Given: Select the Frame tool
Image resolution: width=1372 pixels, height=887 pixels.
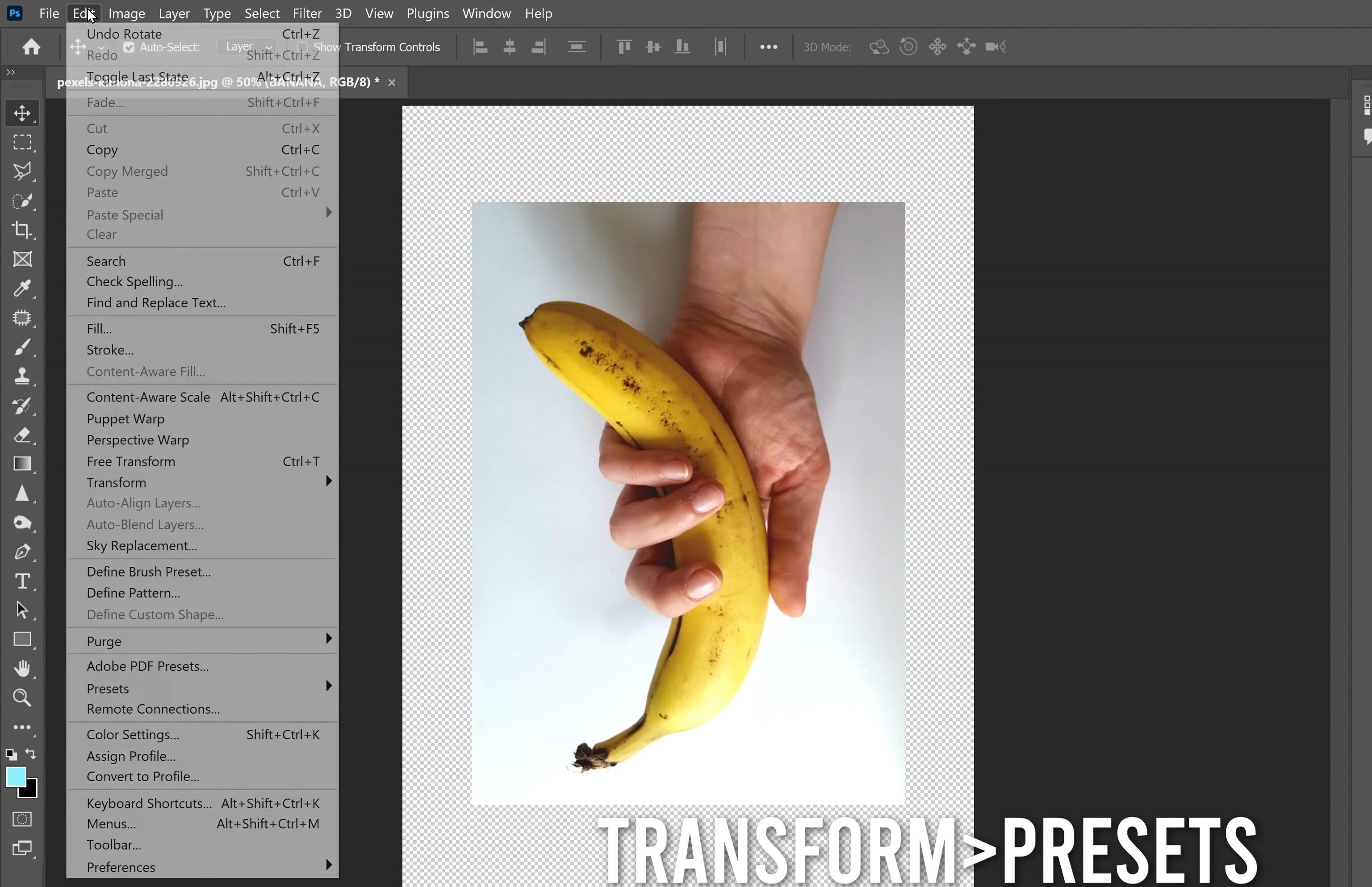Looking at the screenshot, I should pos(22,259).
